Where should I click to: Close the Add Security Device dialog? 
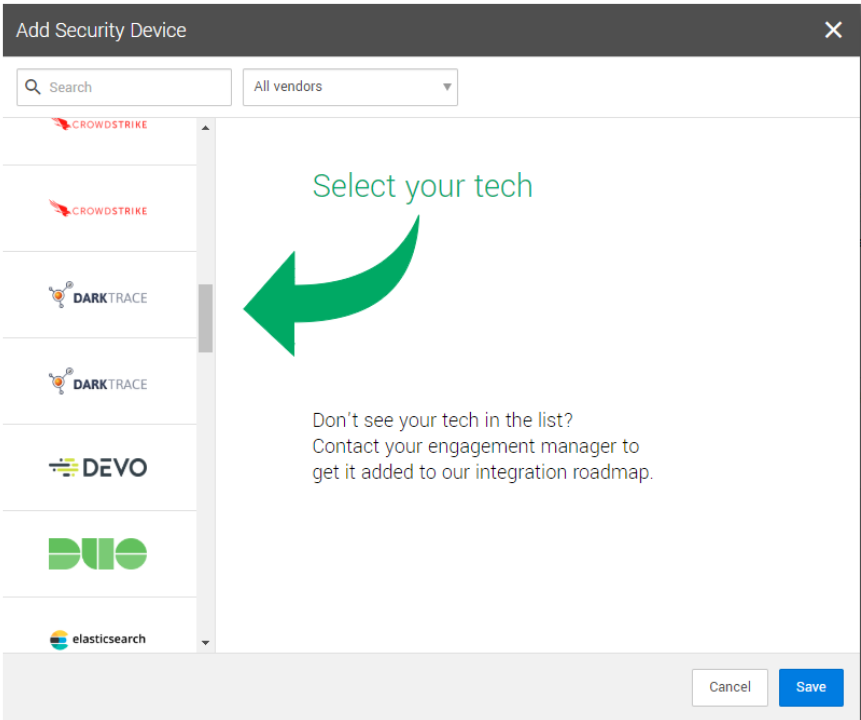(x=833, y=30)
